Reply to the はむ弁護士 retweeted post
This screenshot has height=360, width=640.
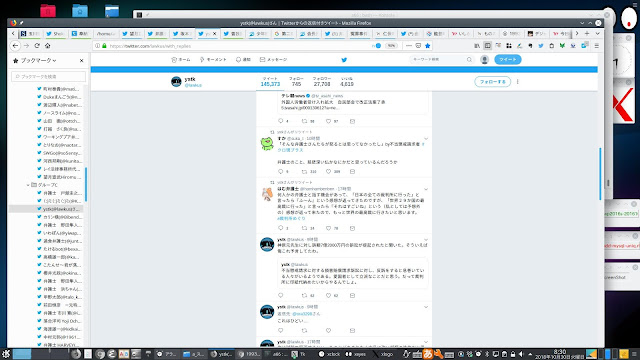280,228
